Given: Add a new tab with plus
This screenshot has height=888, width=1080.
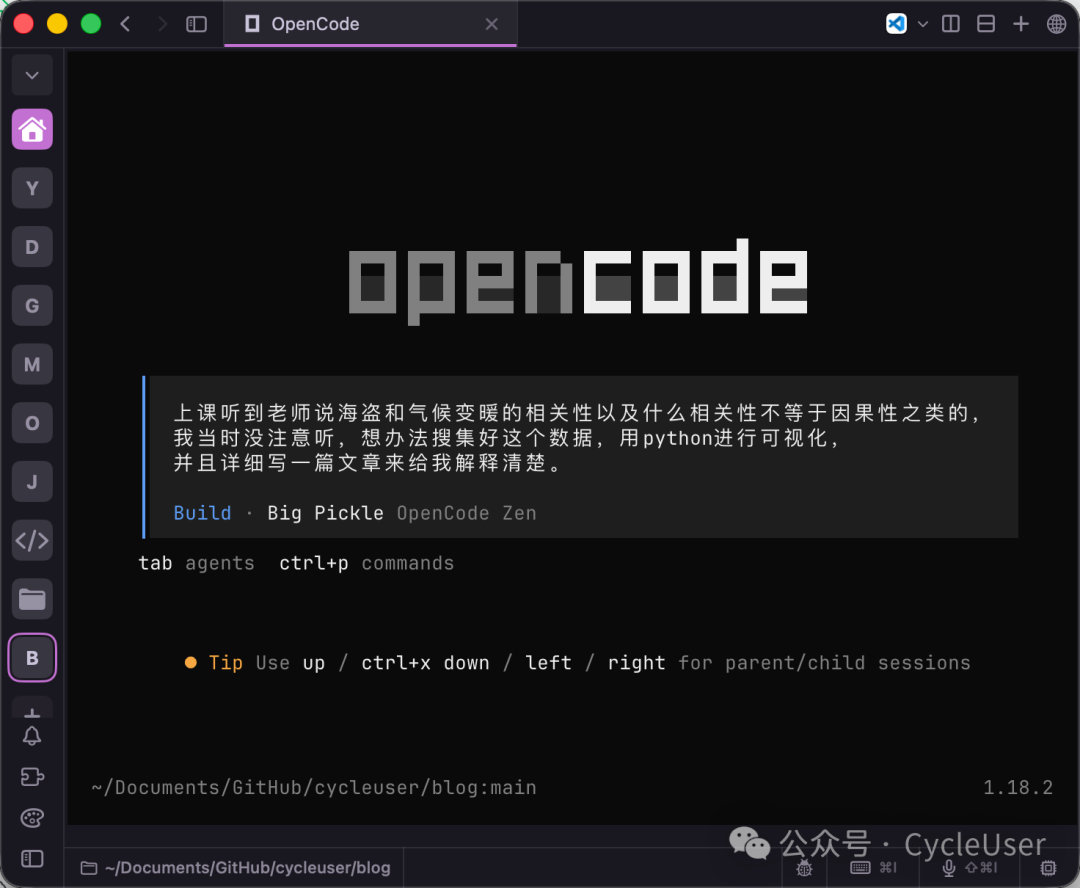Looking at the screenshot, I should (x=1021, y=24).
